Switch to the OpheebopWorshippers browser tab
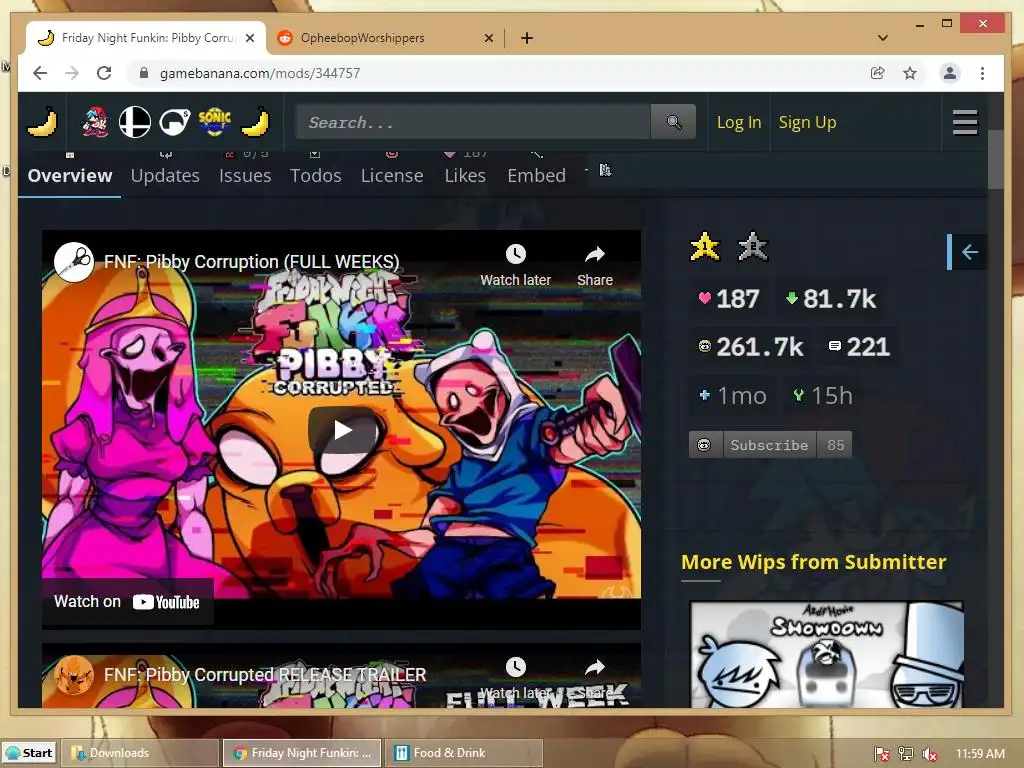 385,38
